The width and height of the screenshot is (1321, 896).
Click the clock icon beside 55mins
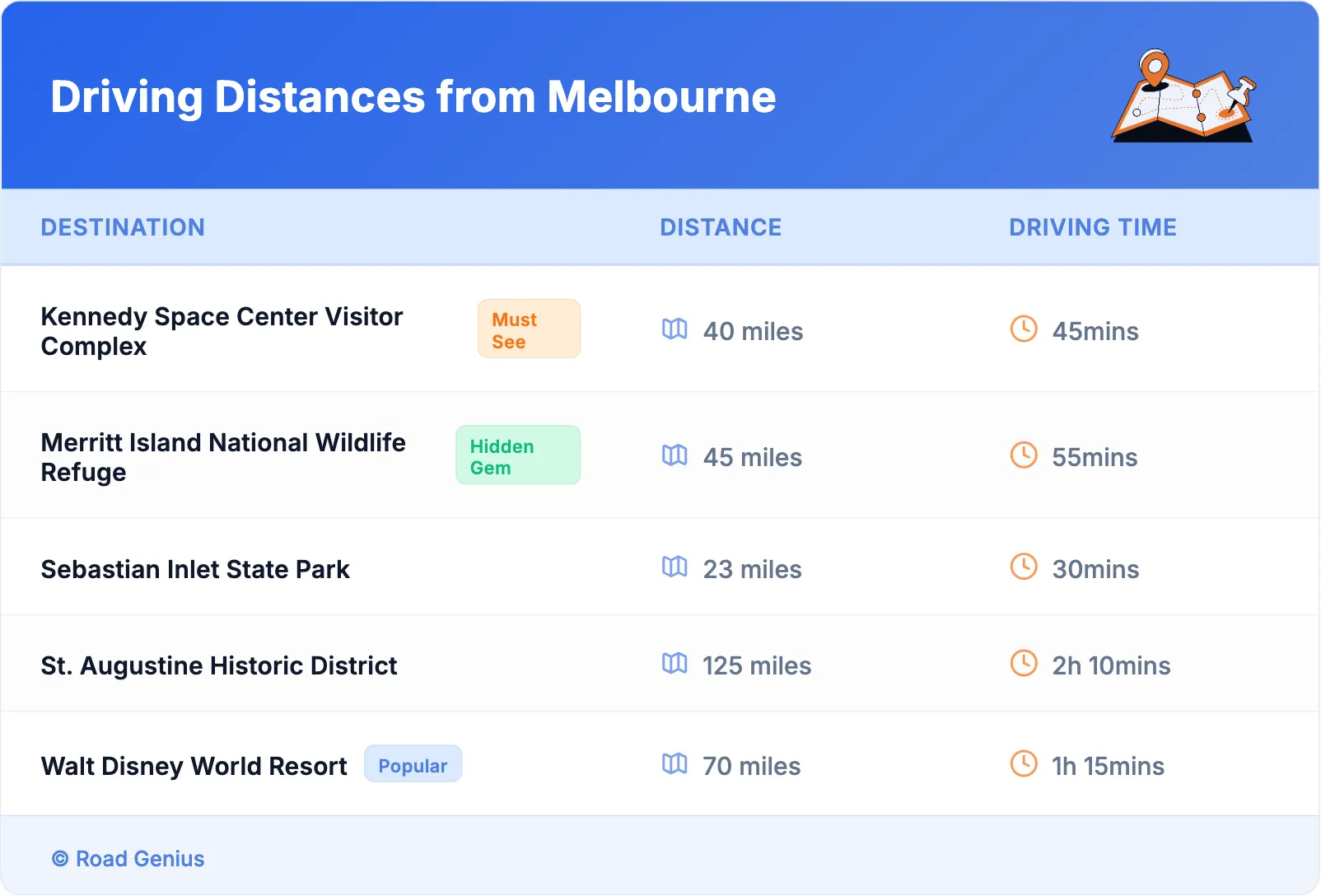coord(1024,455)
